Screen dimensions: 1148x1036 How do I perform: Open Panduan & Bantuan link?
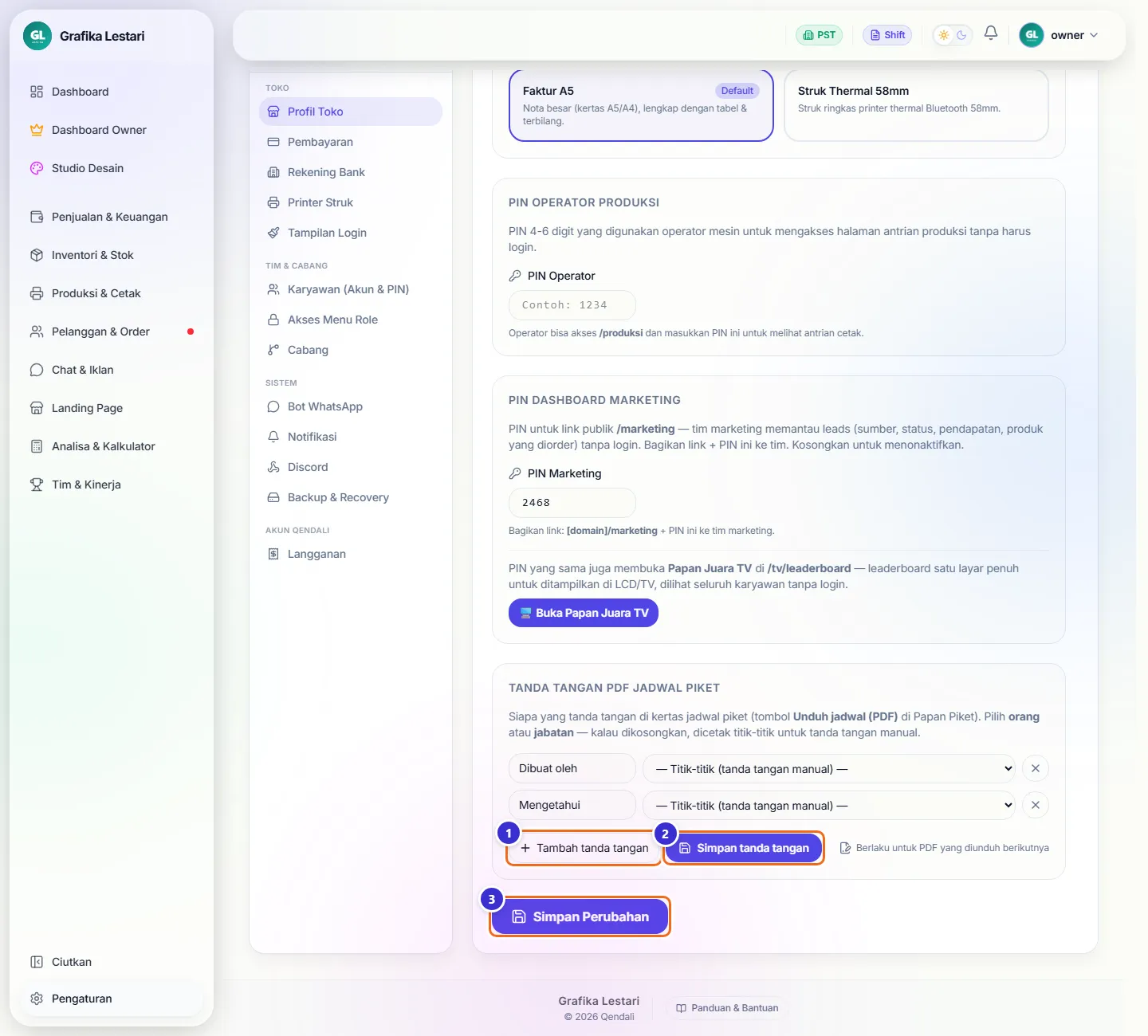click(727, 1008)
